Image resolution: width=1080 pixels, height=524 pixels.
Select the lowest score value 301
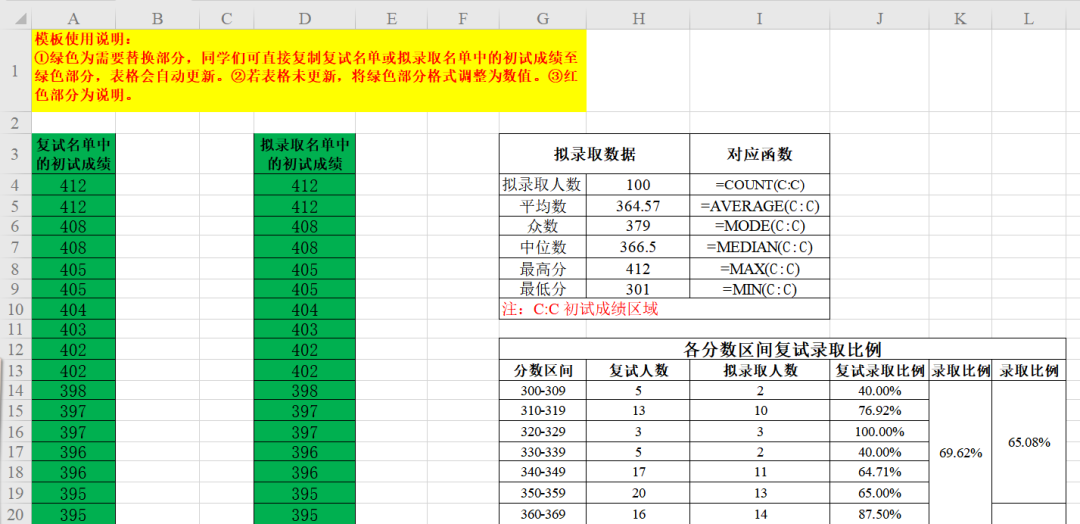click(x=638, y=289)
